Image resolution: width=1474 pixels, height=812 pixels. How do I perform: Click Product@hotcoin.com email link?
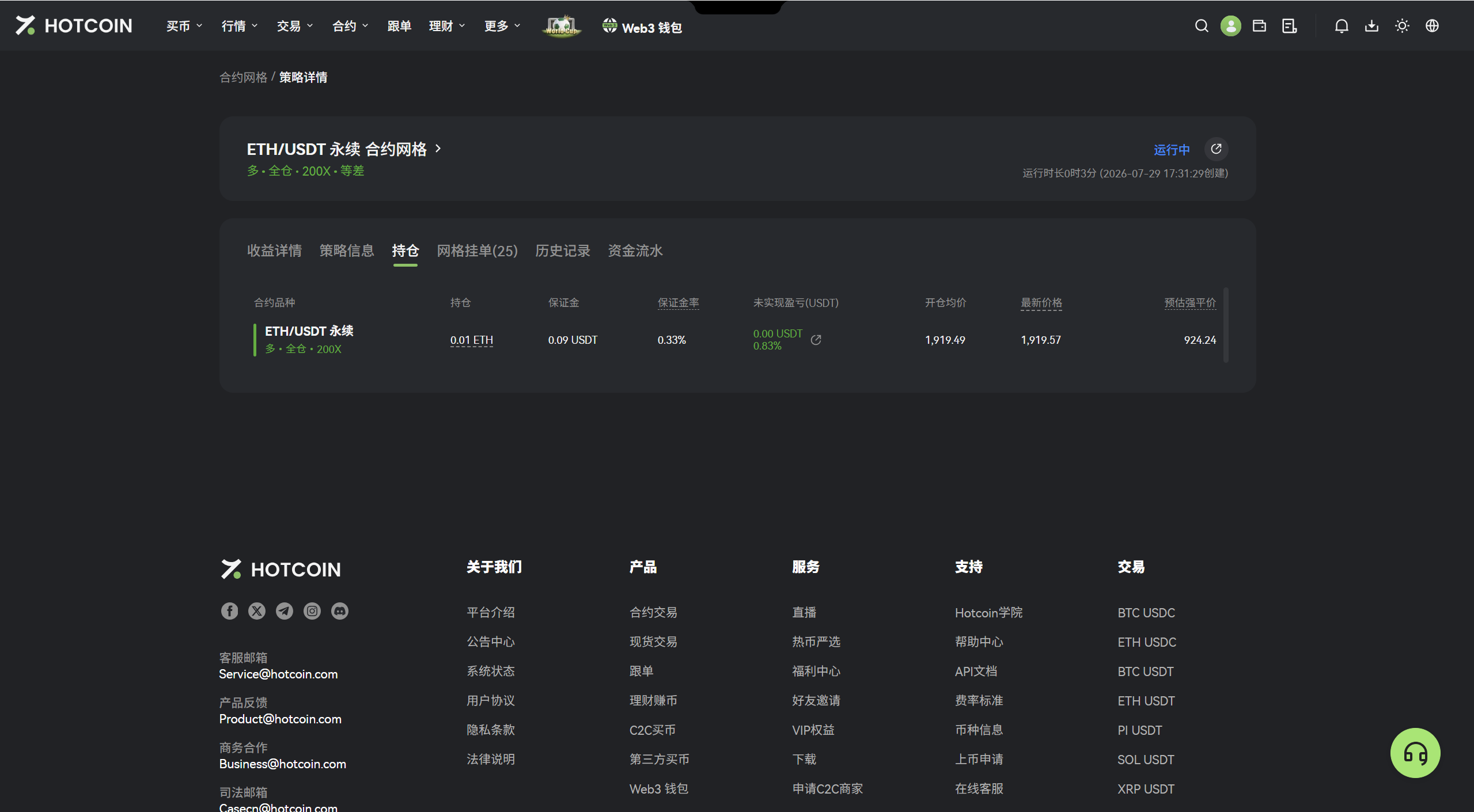[280, 719]
